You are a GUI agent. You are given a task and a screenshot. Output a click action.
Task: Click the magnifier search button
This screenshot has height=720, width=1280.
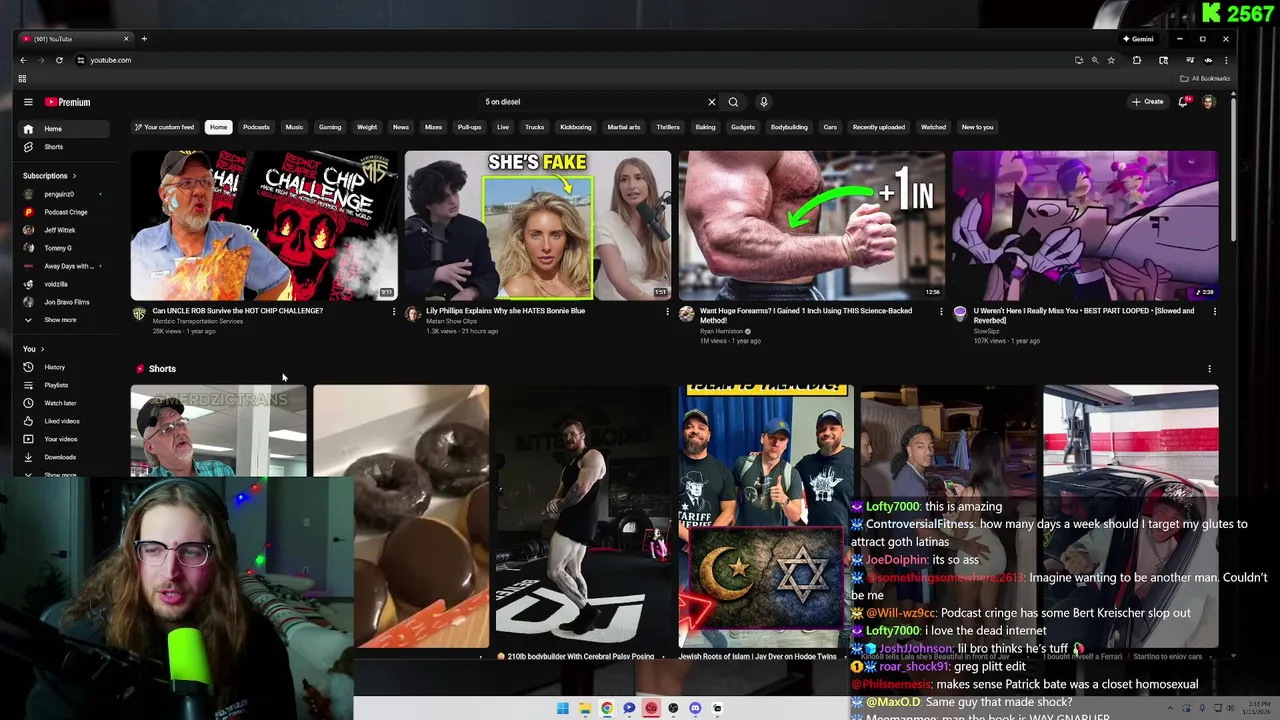(x=733, y=102)
